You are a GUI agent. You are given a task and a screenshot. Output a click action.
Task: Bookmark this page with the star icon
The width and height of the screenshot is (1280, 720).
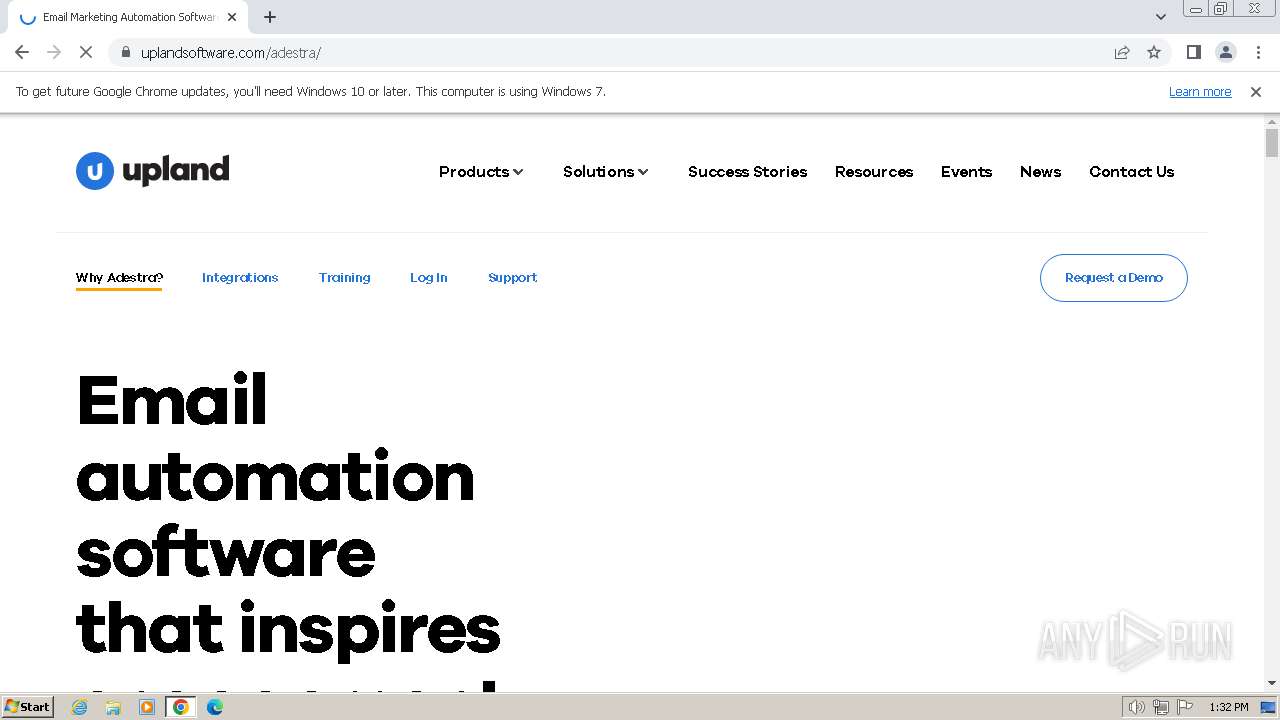pos(1154,52)
